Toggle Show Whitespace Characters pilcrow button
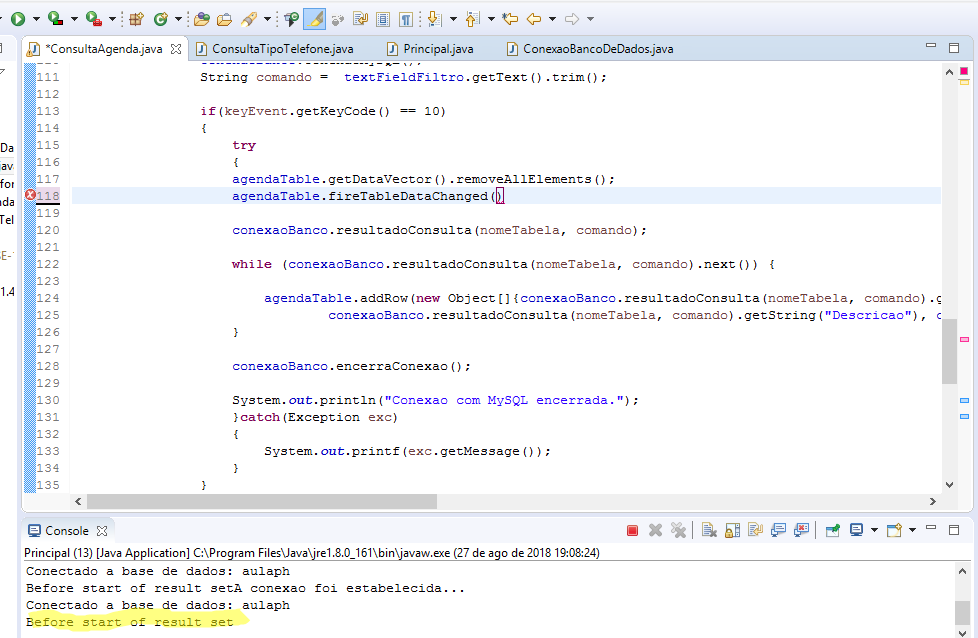978x638 pixels. pos(405,19)
